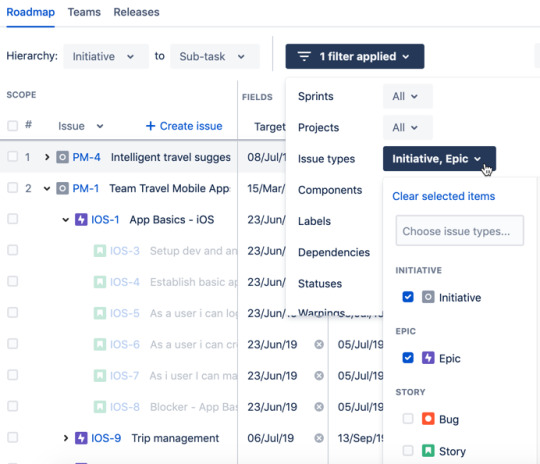The height and width of the screenshot is (464, 540).
Task: Click the plus icon of Create issue
Action: click(x=150, y=126)
